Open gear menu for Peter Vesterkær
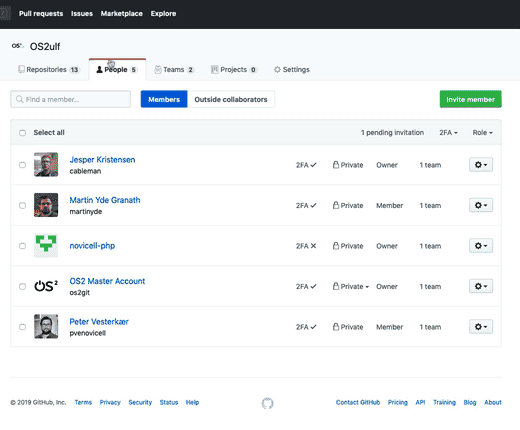520x430 pixels. pos(481,327)
